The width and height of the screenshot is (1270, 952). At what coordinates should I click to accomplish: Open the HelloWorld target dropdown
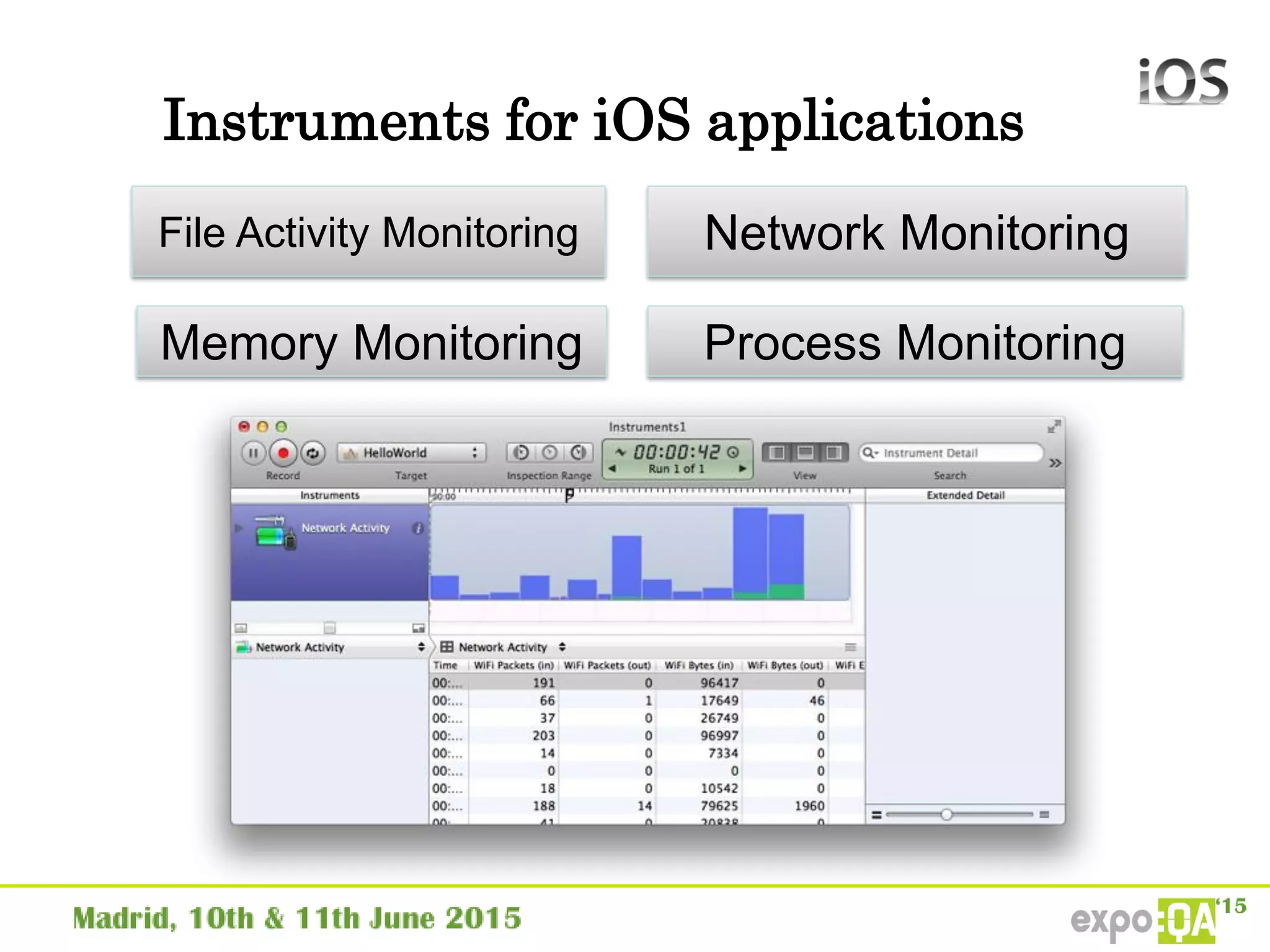click(x=412, y=453)
